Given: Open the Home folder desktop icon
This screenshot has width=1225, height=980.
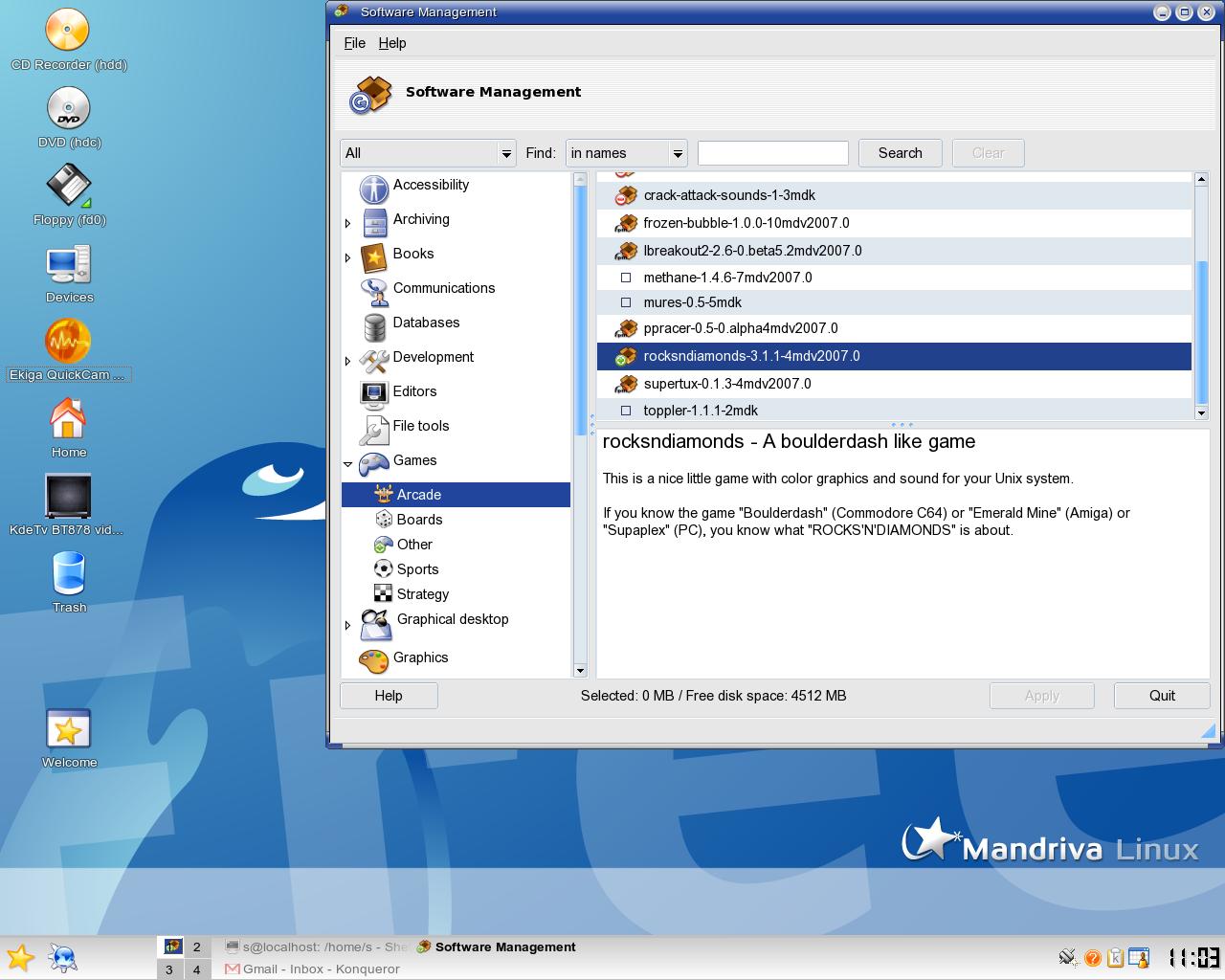Looking at the screenshot, I should point(68,417).
